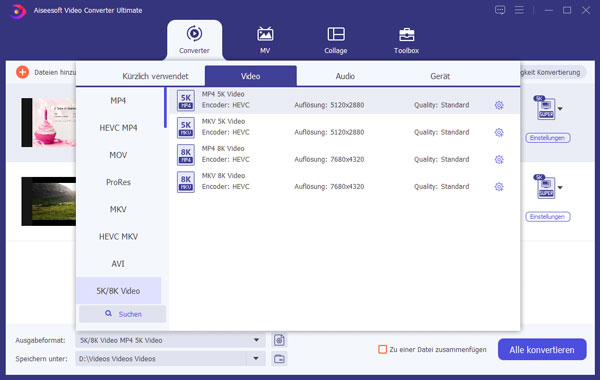Choose MKV in format list
600x380 pixels.
point(118,209)
